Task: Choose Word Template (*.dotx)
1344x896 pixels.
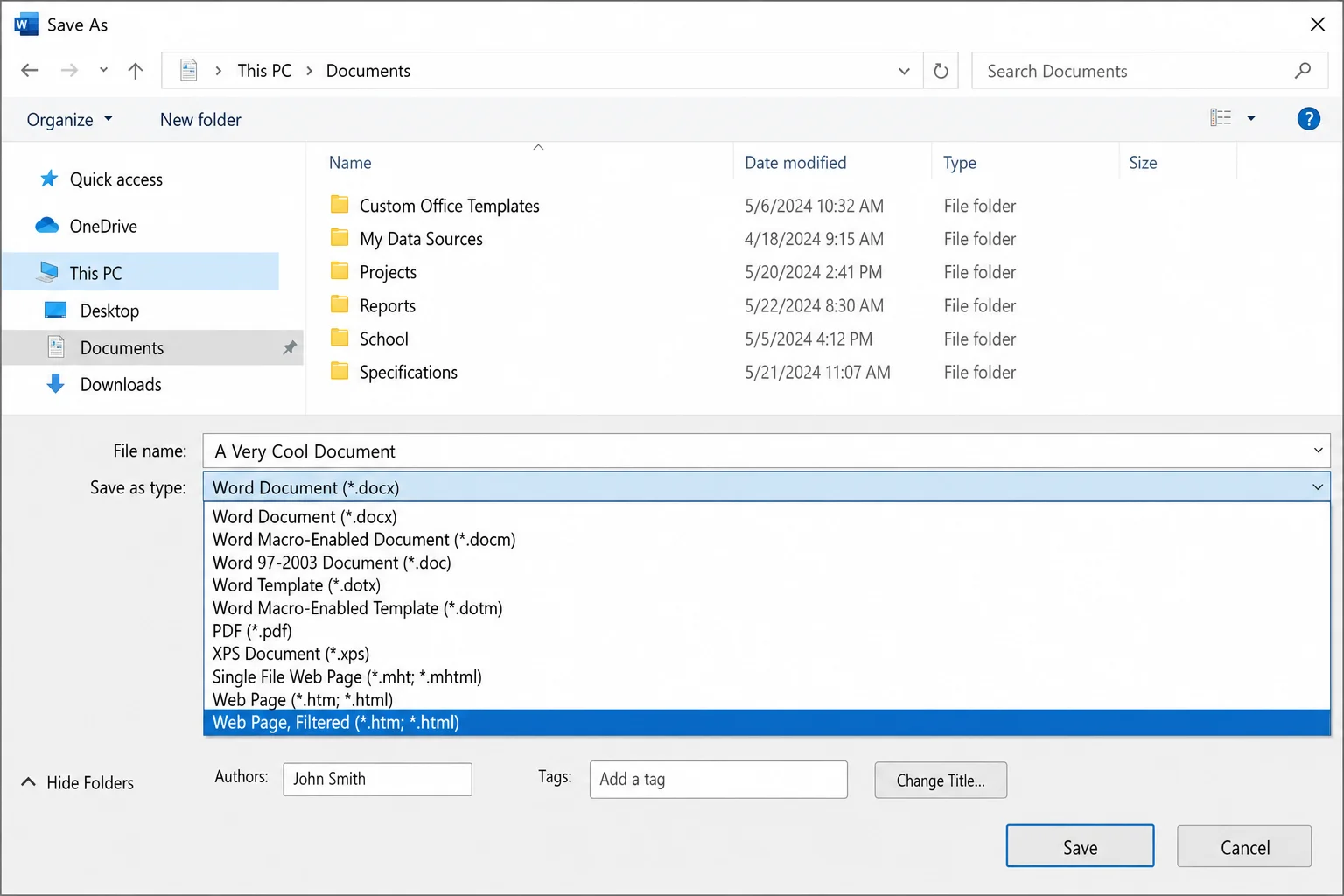Action: point(766,585)
